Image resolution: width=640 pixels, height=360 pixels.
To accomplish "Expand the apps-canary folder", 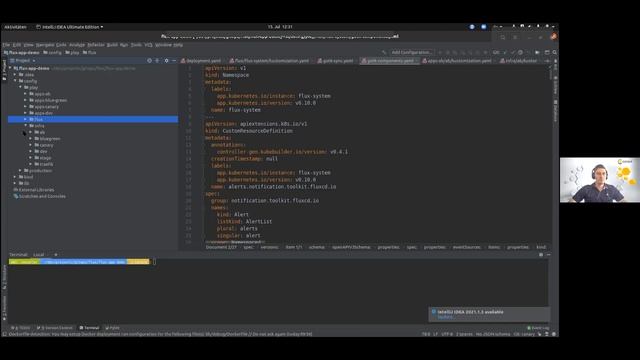I will click(x=25, y=107).
